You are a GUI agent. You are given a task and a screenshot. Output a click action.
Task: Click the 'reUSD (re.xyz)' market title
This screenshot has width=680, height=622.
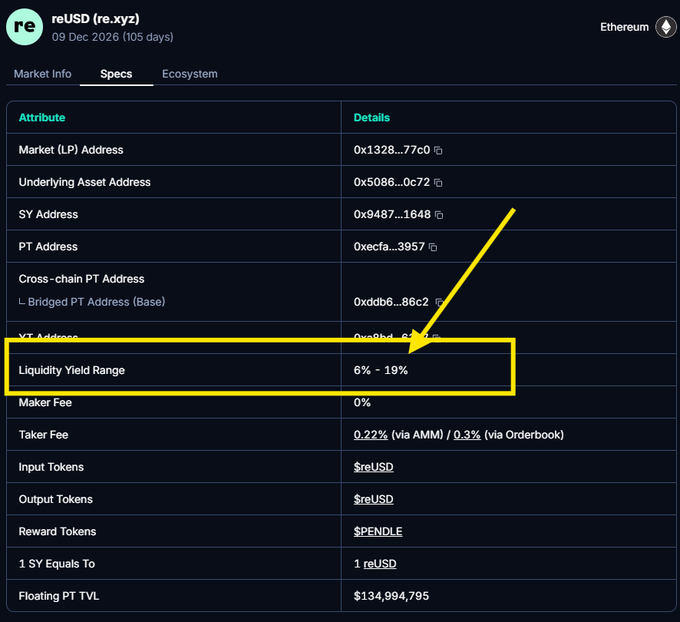coord(95,19)
